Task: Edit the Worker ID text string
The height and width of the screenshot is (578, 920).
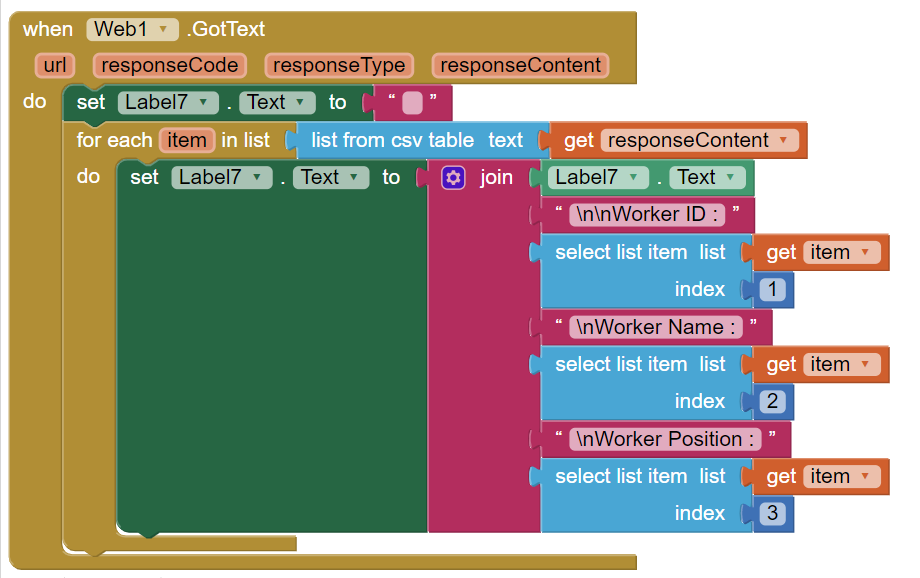Action: [x=645, y=215]
